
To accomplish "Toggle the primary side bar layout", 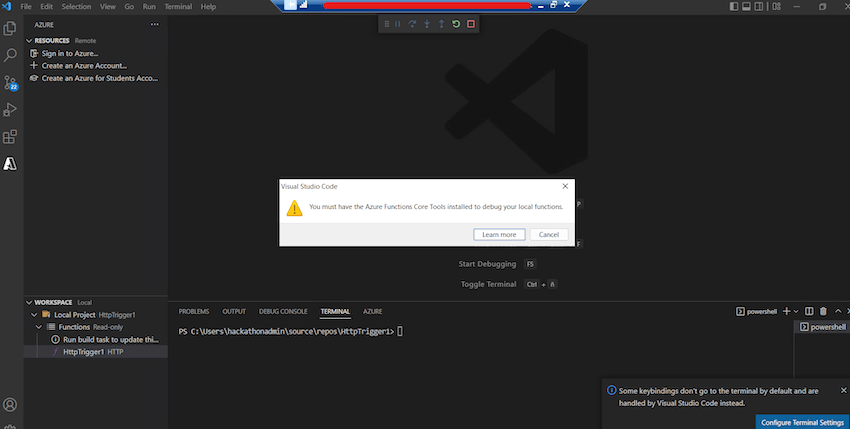I will (x=734, y=6).
